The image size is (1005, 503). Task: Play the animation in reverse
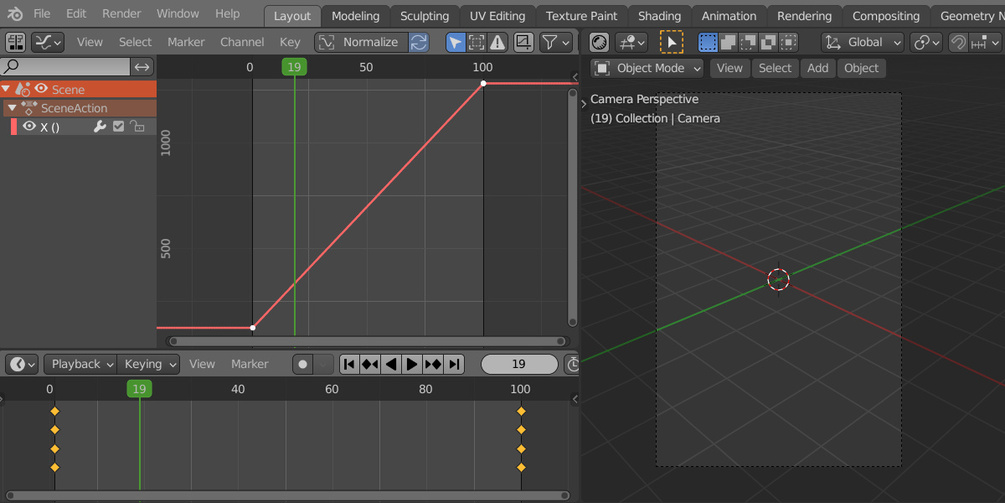[x=390, y=364]
